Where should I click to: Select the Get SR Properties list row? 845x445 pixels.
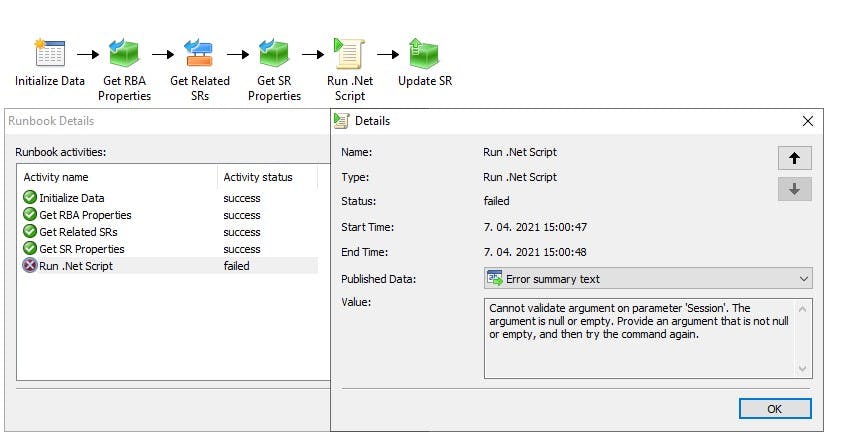(168, 248)
